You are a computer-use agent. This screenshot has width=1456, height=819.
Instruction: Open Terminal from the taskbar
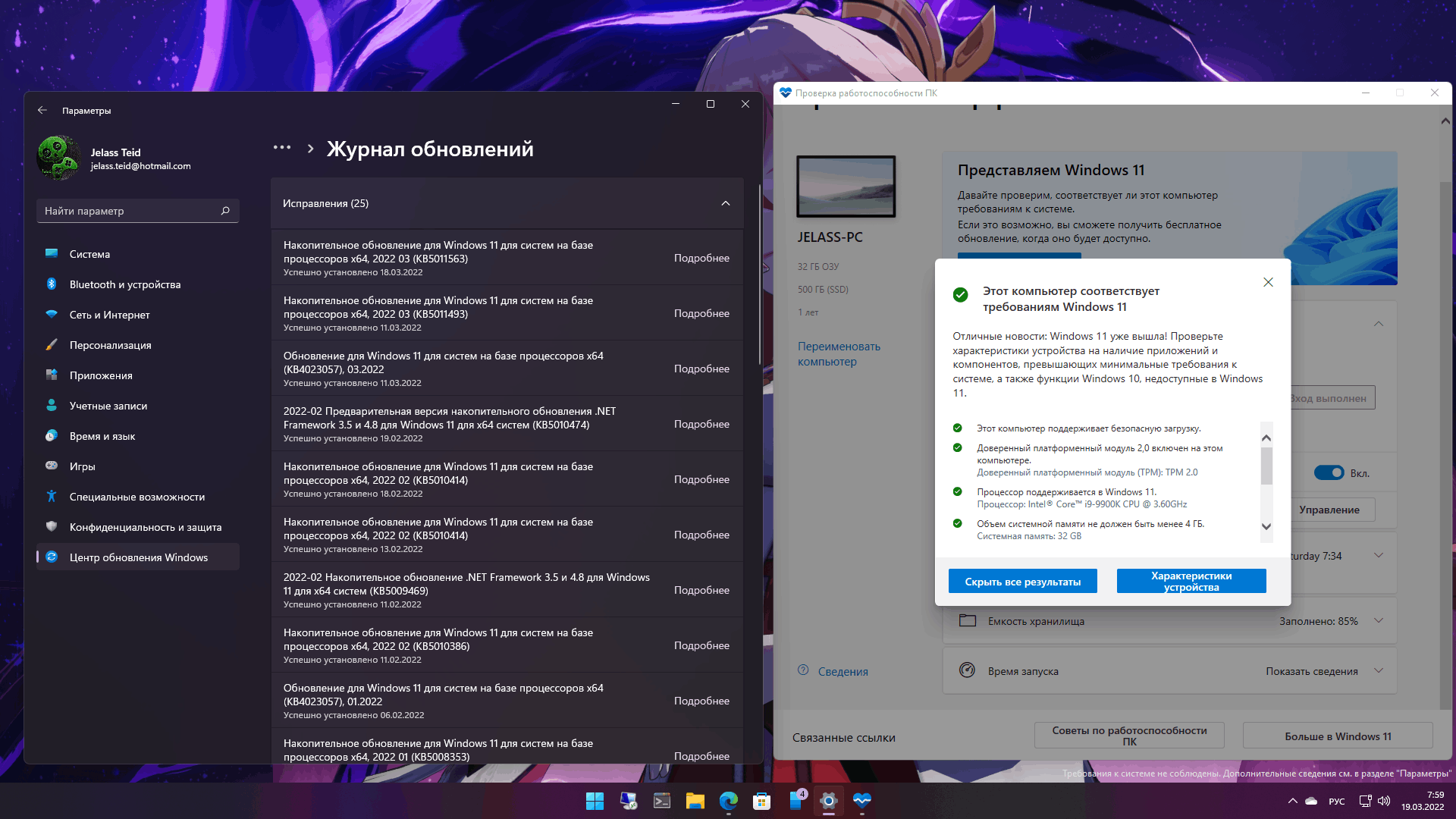[x=661, y=801]
